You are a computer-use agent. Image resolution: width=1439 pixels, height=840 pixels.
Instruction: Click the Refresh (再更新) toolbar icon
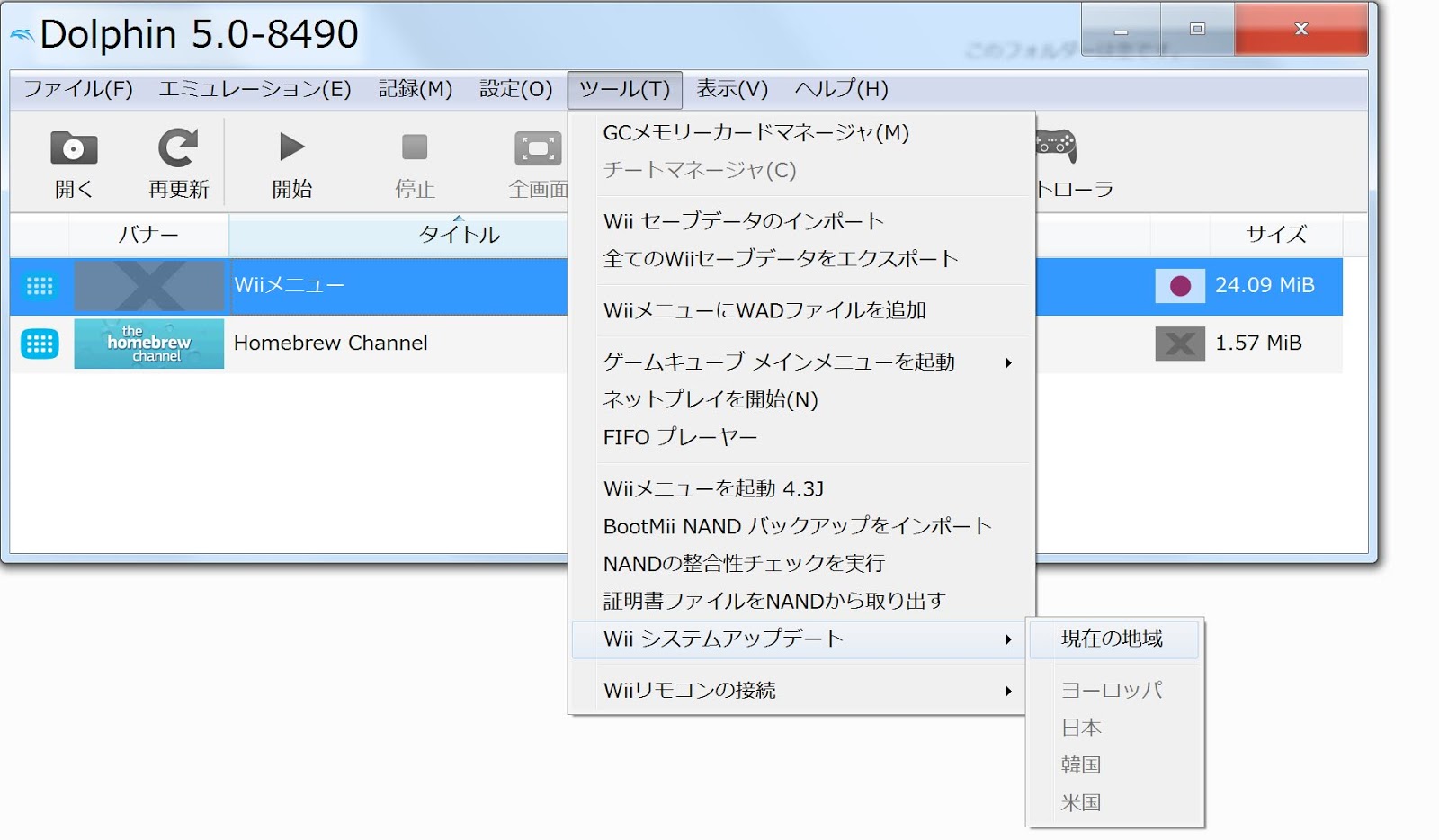pos(178,147)
